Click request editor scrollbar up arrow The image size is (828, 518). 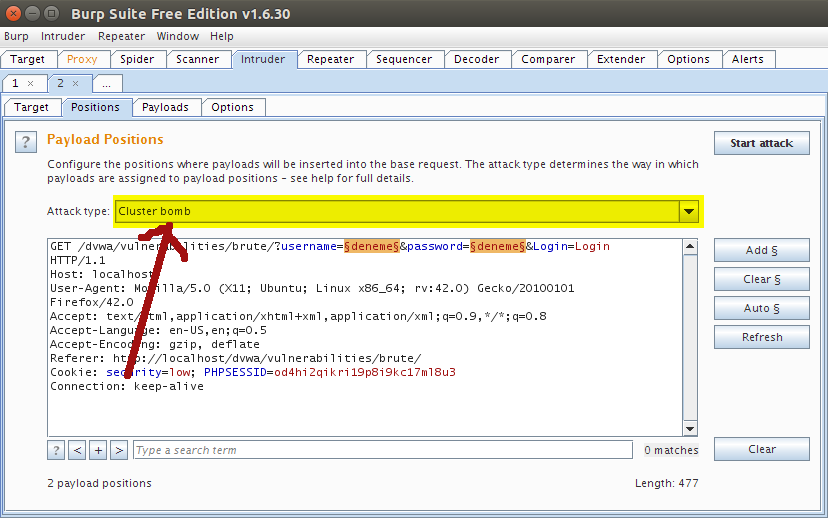pos(690,247)
